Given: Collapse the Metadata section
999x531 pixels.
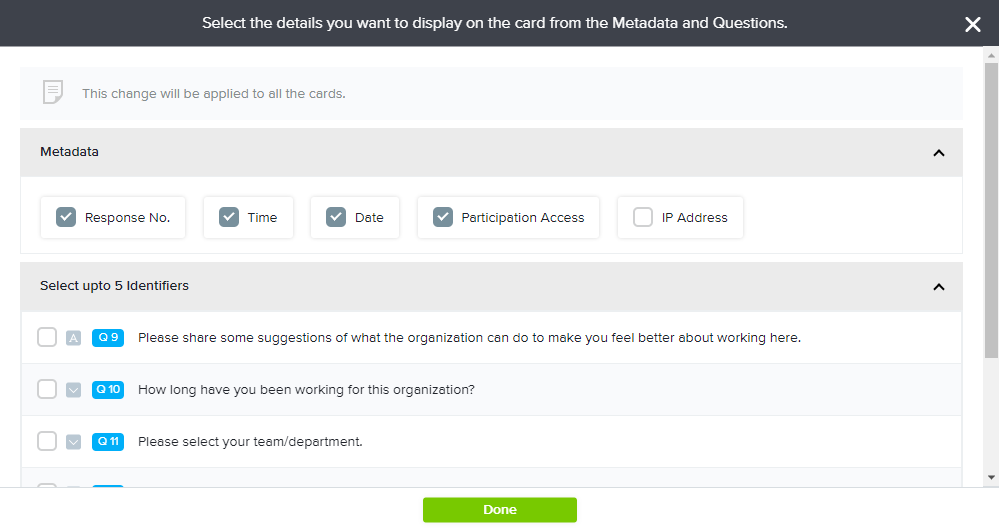Looking at the screenshot, I should 938,153.
